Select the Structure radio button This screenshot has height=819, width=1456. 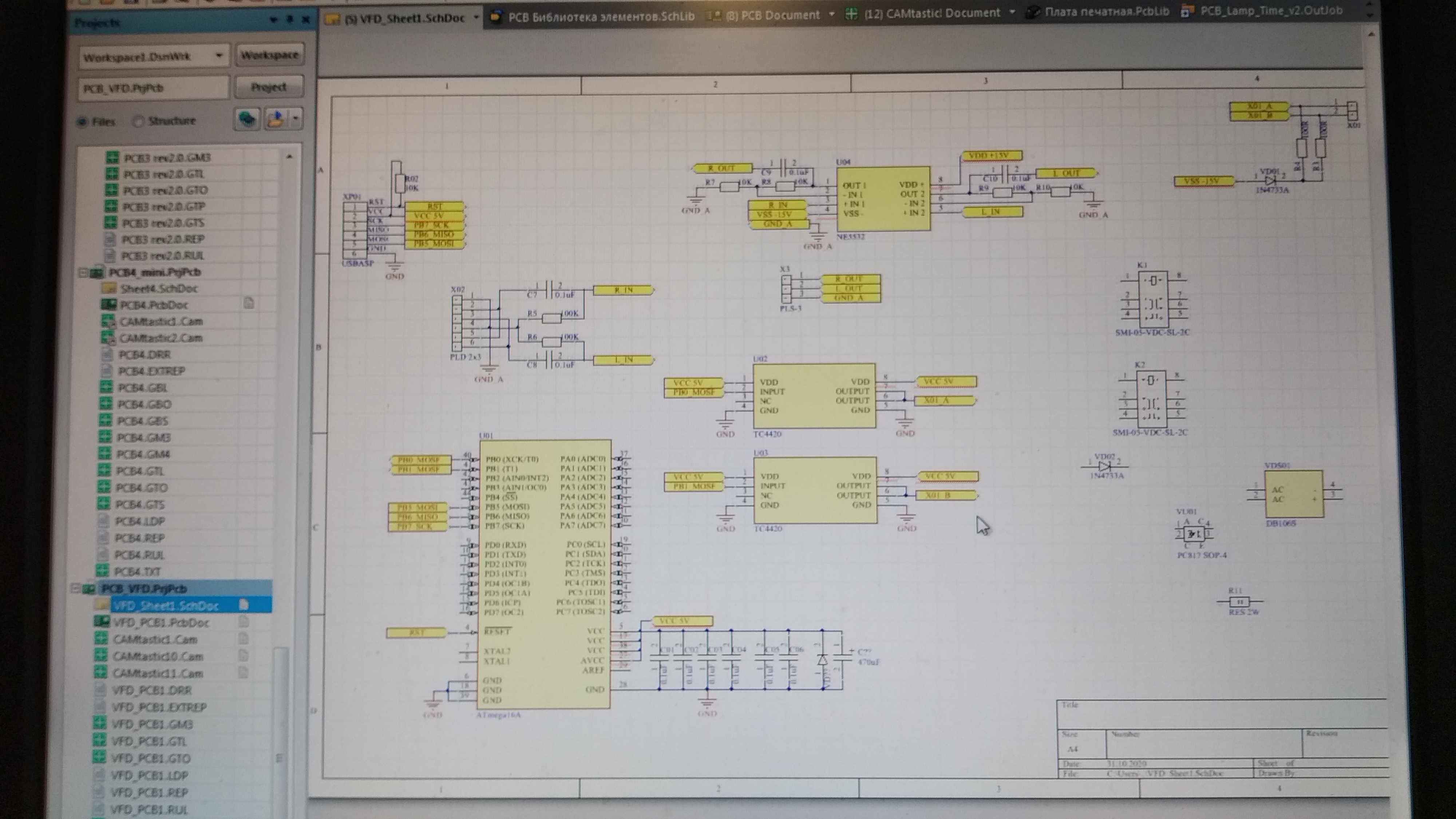(138, 121)
